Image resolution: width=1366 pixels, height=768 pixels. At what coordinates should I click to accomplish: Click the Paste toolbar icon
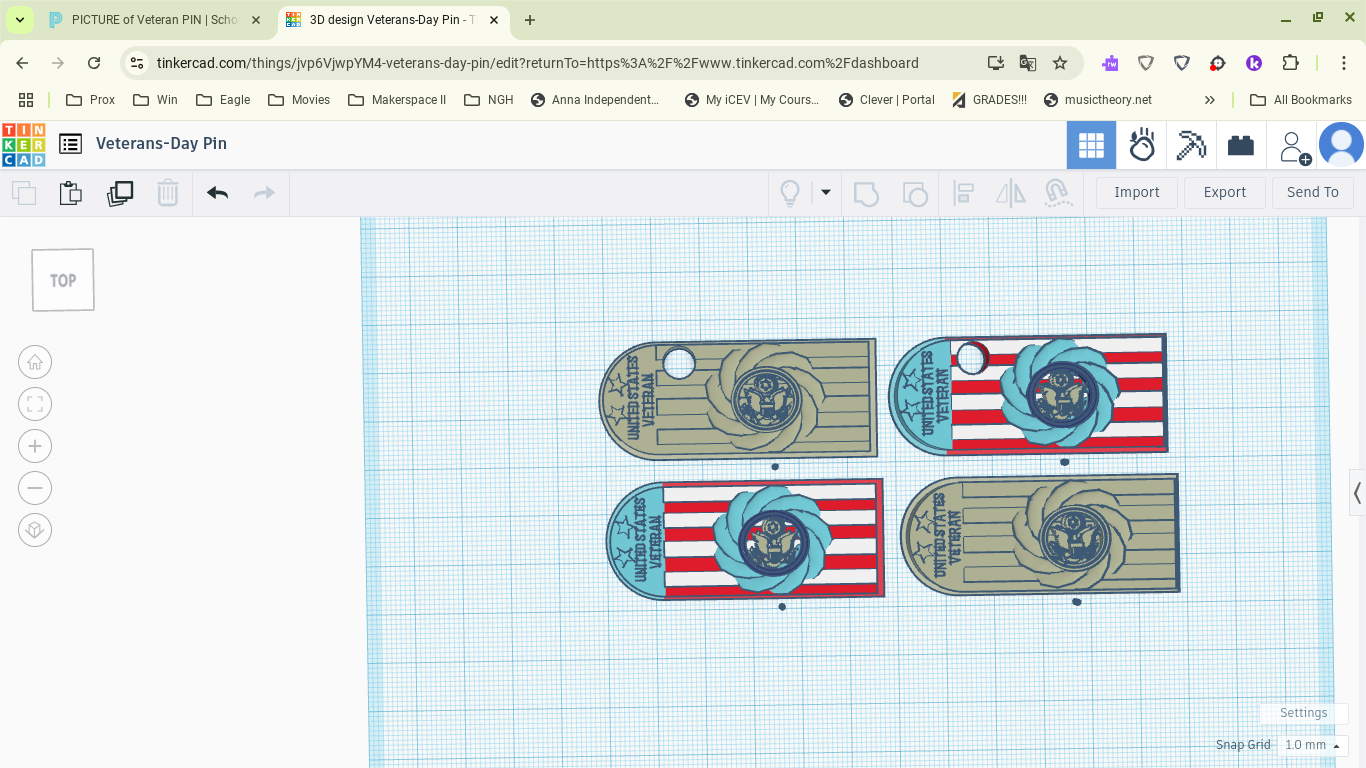pos(70,193)
